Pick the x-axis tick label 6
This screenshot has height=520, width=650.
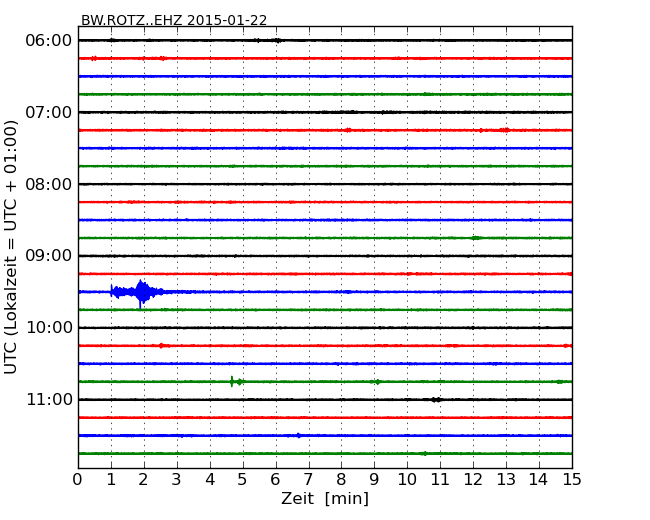point(275,480)
